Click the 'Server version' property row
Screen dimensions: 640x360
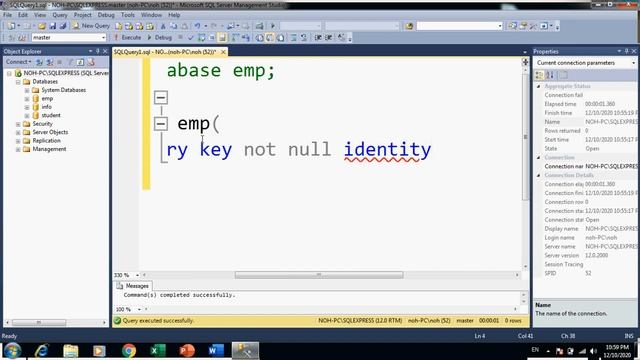point(586,256)
